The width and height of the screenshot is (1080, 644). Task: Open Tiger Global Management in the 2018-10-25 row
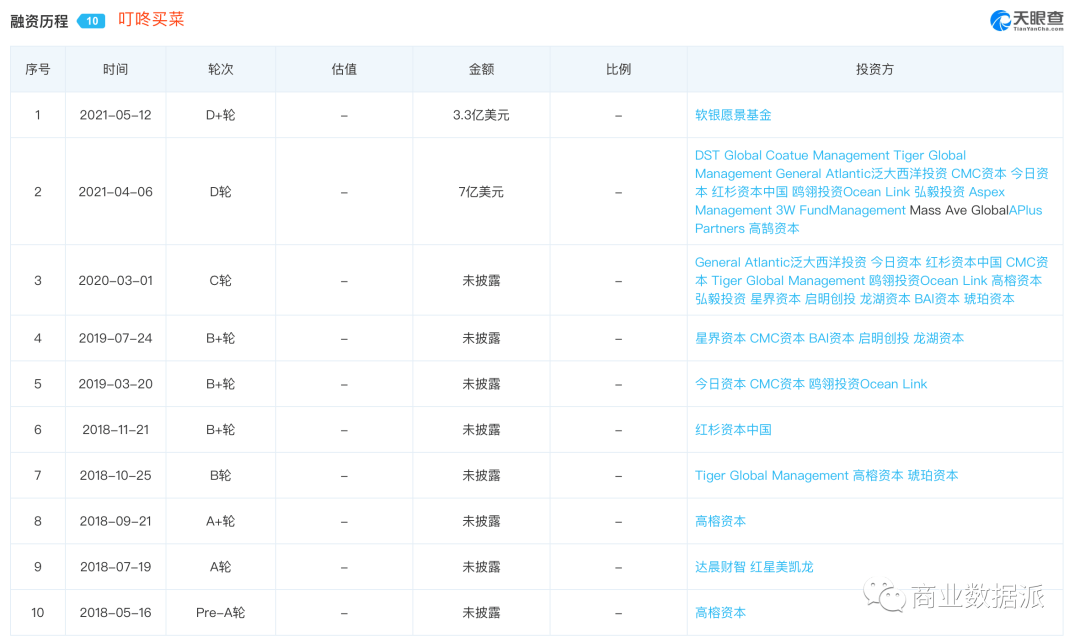click(x=771, y=476)
